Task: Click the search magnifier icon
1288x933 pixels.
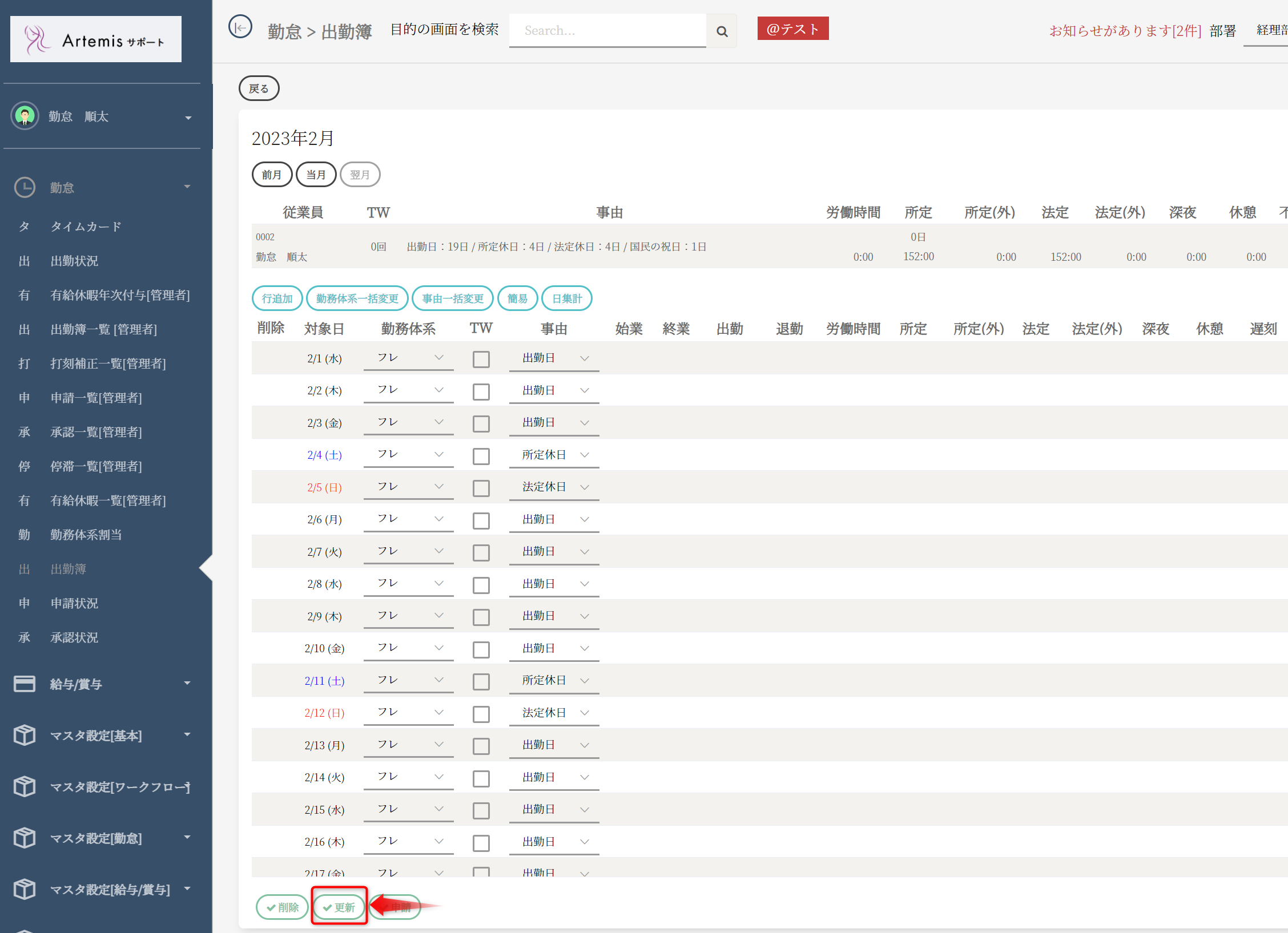Action: 722,31
